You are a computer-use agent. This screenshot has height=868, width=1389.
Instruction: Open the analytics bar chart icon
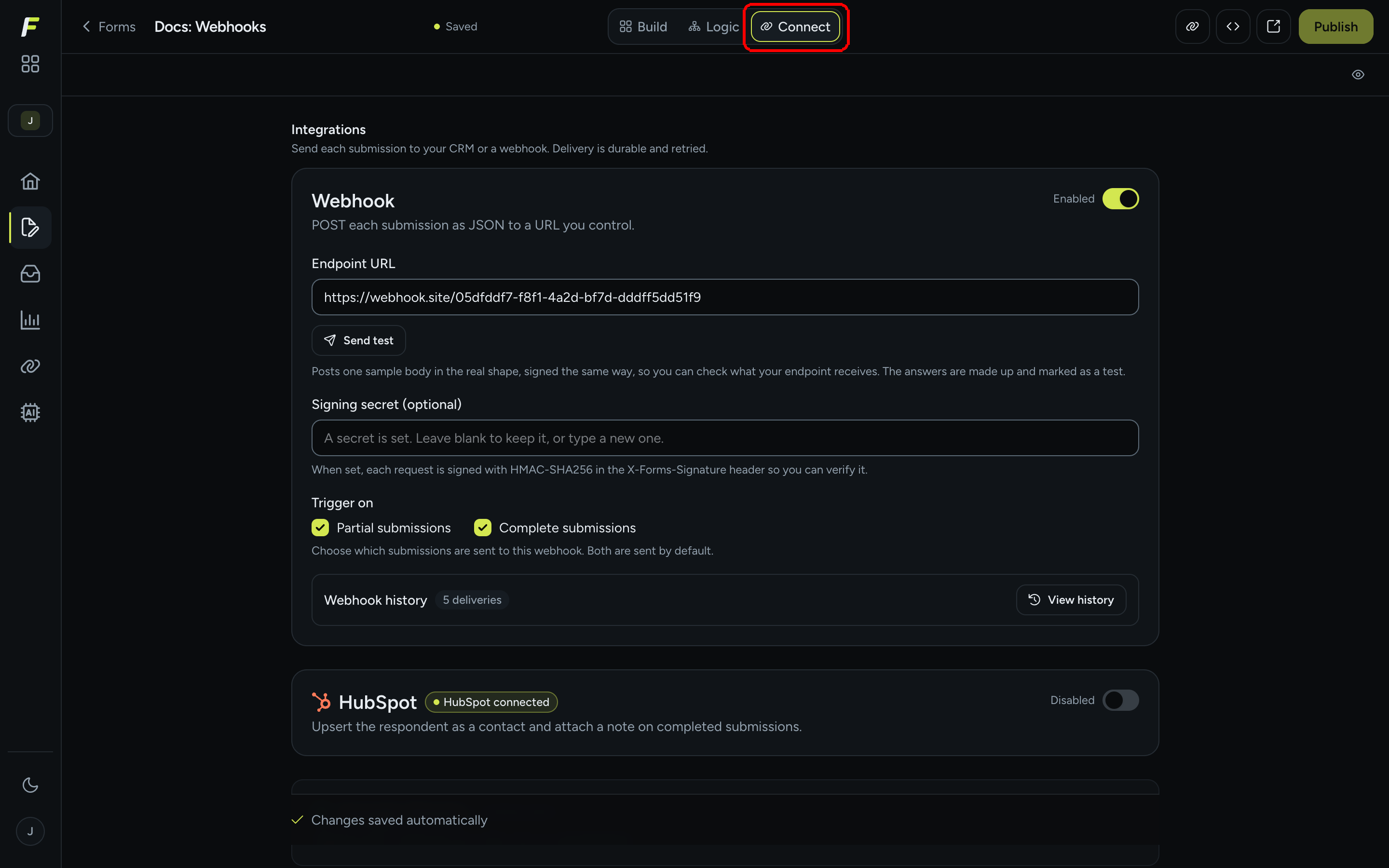tap(30, 320)
